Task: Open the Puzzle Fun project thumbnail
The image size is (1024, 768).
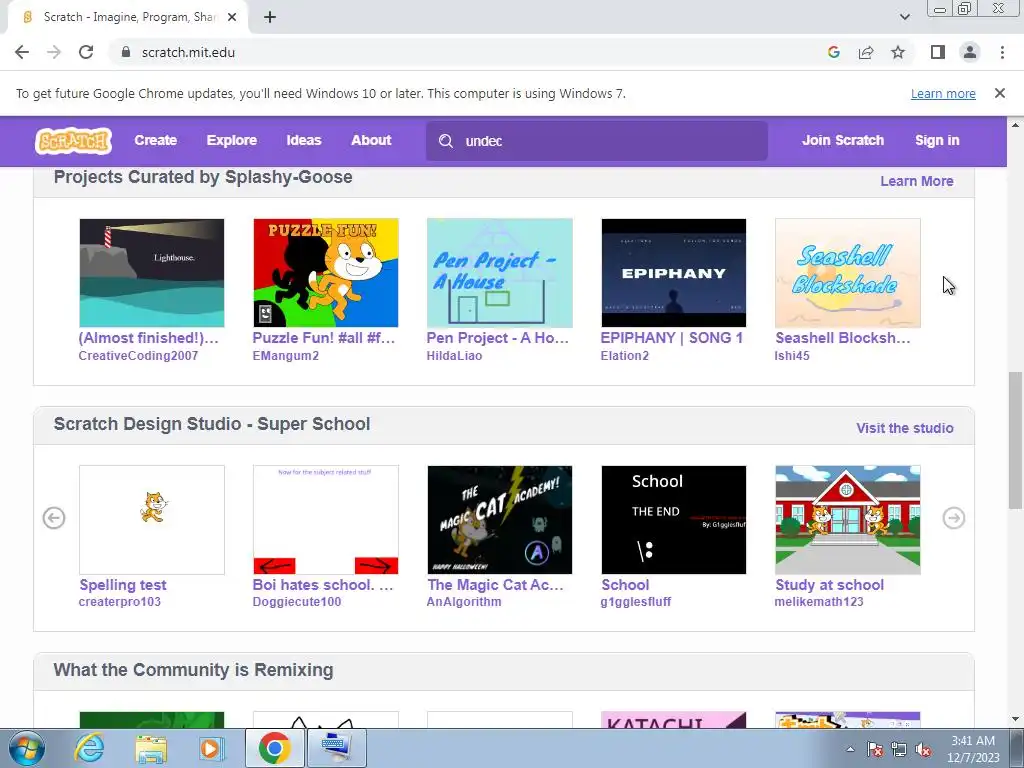Action: pyautogui.click(x=326, y=273)
